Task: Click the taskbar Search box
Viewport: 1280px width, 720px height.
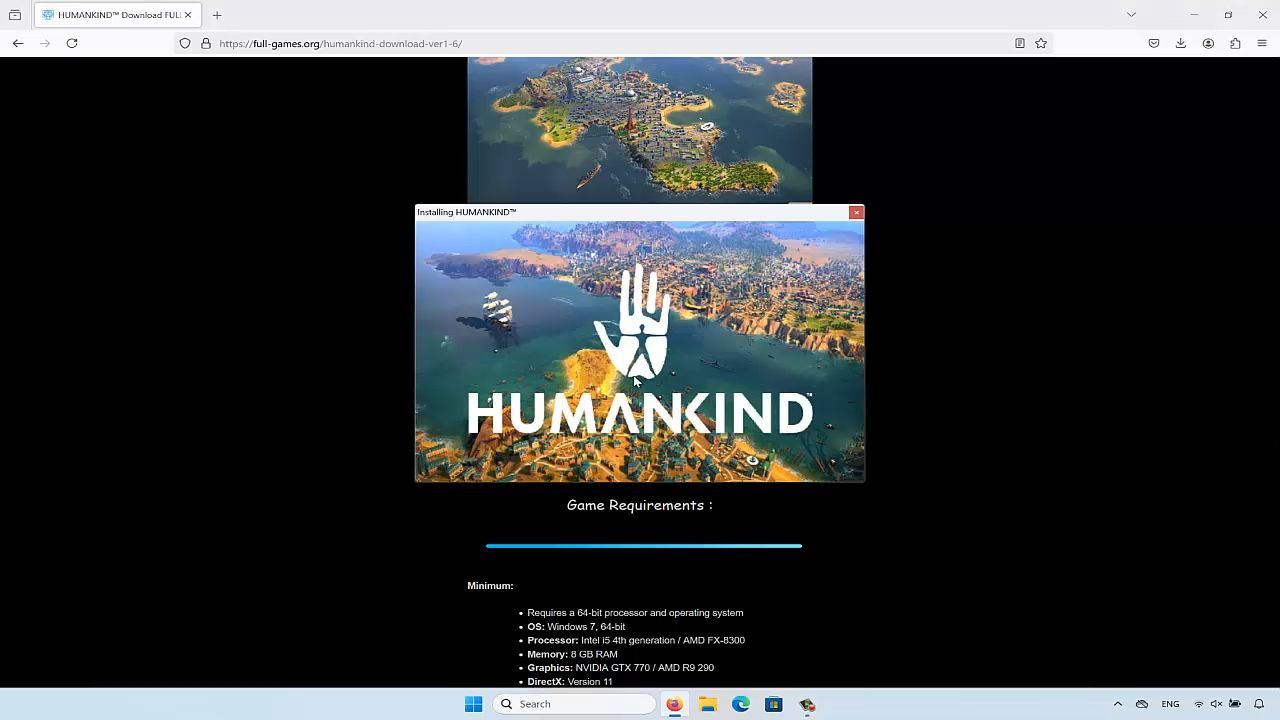Action: [x=574, y=704]
